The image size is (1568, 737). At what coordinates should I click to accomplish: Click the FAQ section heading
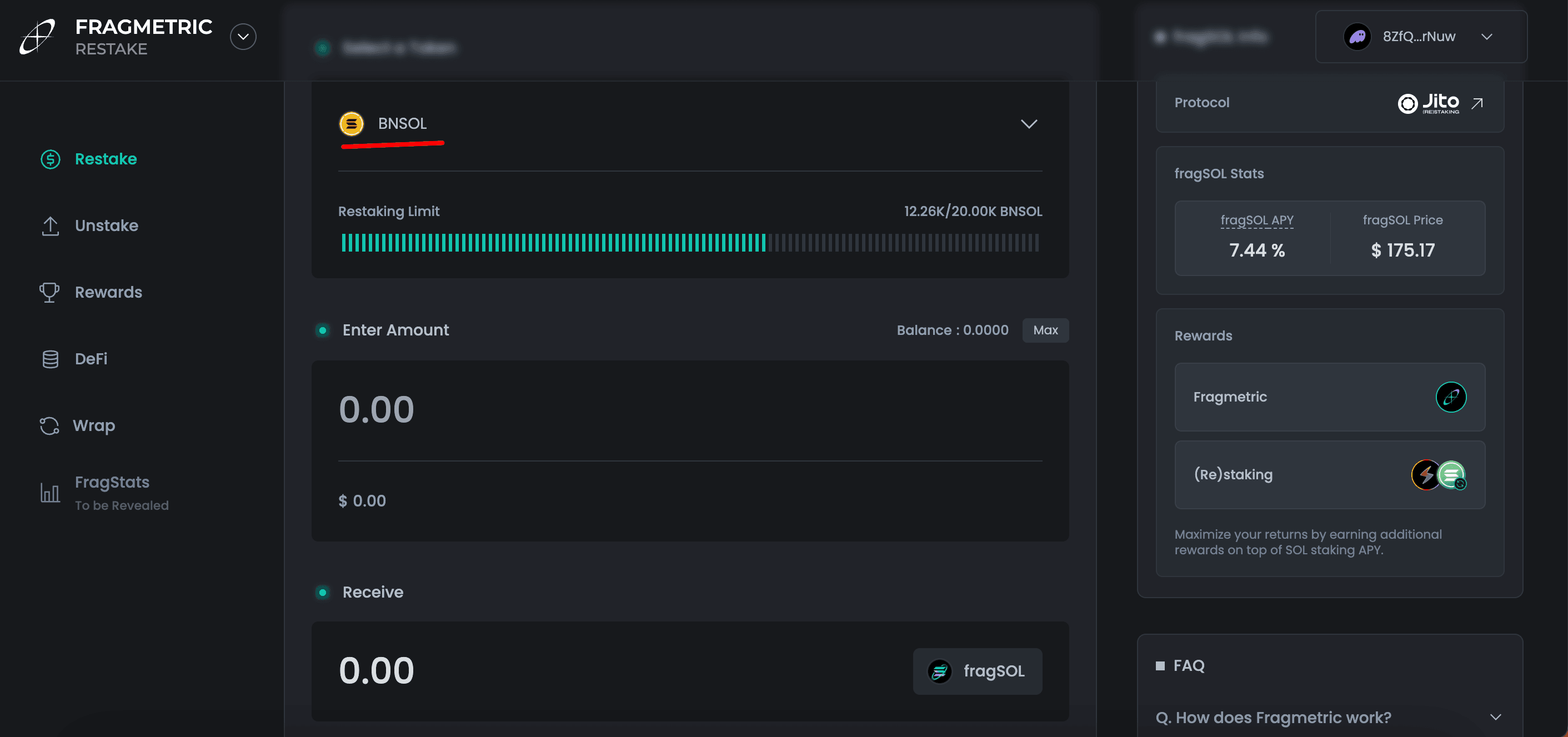[1188, 665]
